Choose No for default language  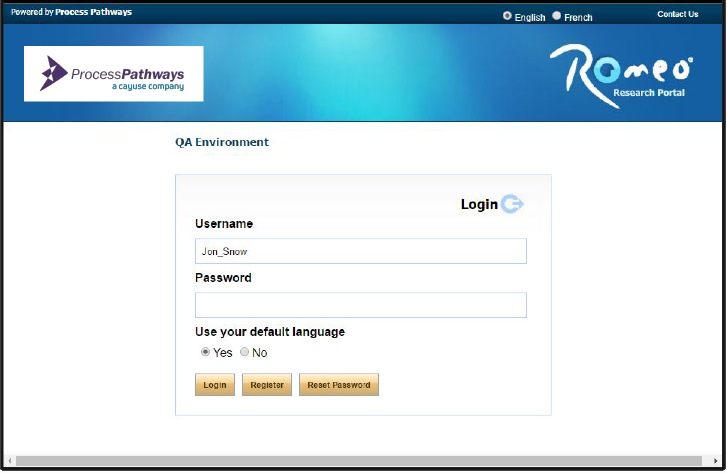pyautogui.click(x=244, y=352)
